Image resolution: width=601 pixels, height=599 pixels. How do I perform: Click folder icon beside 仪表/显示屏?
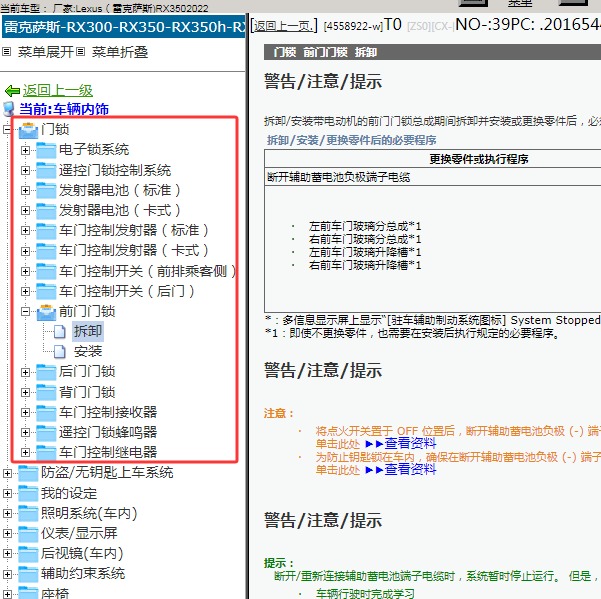pyautogui.click(x=28, y=533)
